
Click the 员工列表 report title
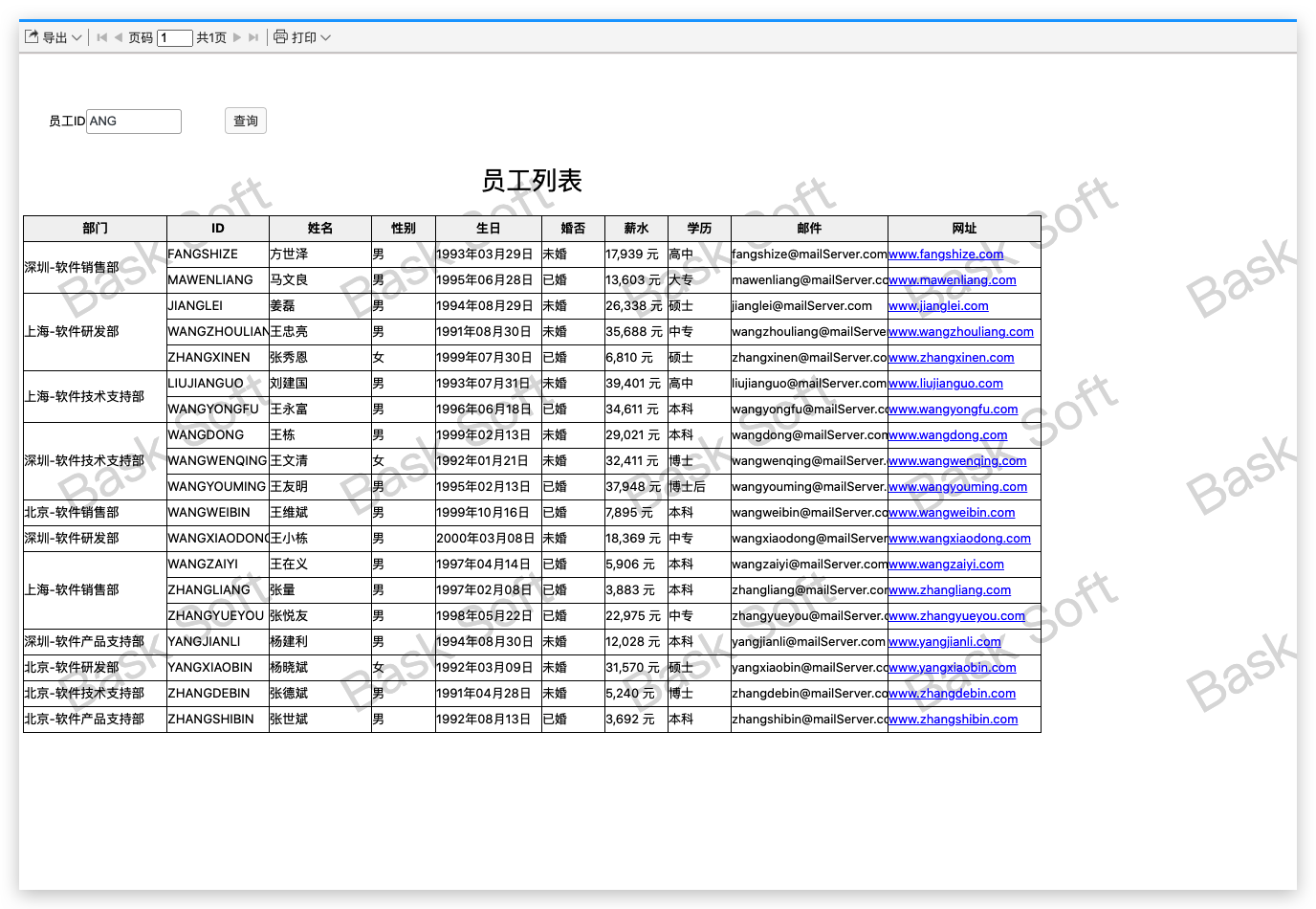click(532, 181)
